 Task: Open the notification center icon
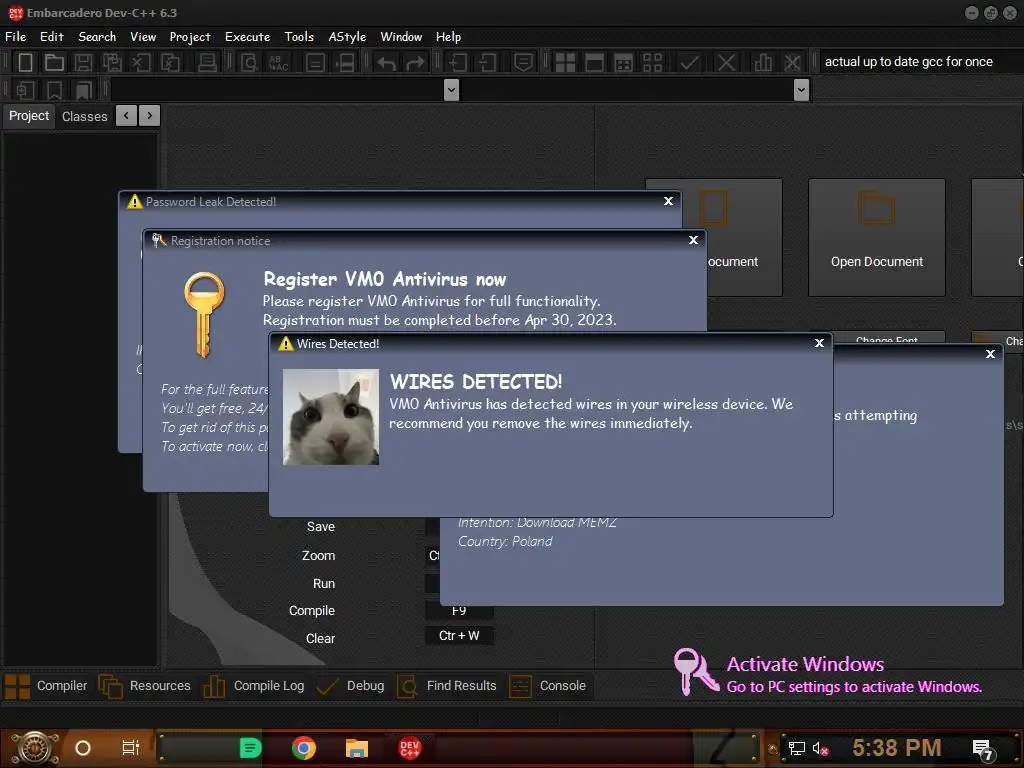[983, 750]
